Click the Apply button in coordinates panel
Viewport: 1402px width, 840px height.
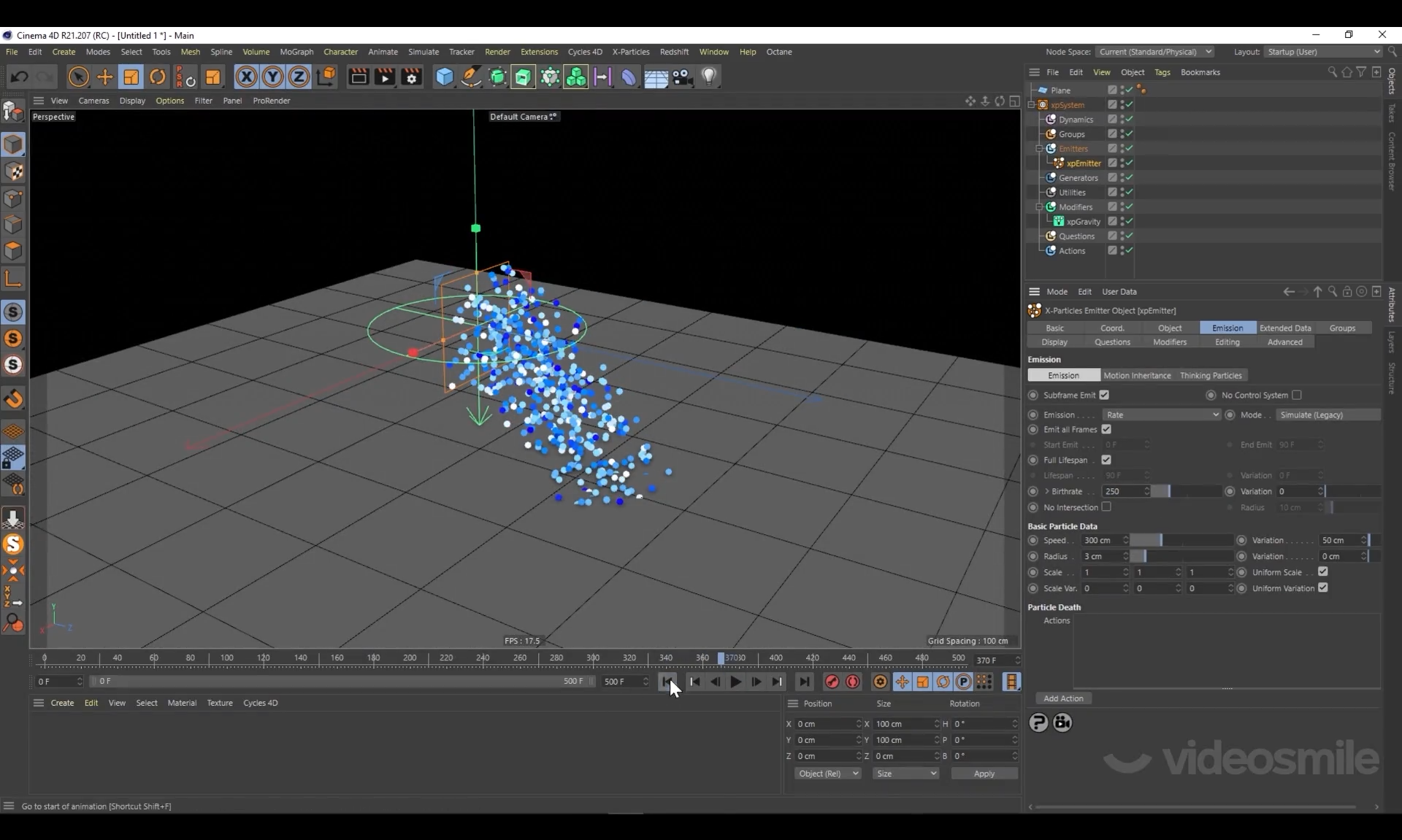pyautogui.click(x=984, y=774)
